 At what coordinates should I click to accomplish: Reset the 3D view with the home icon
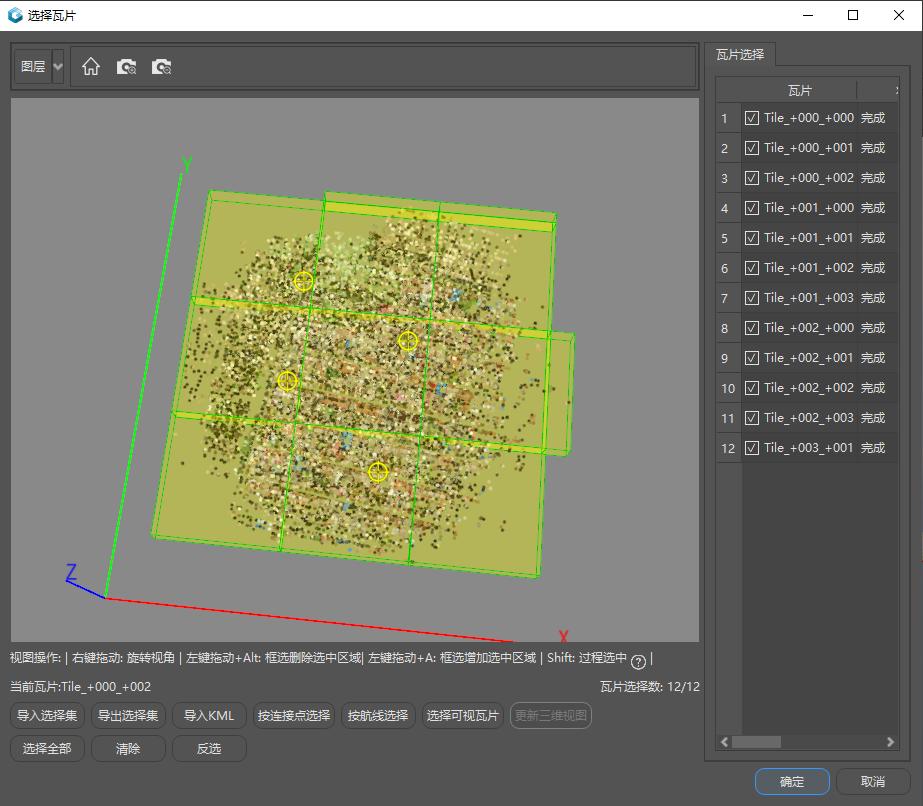click(91, 67)
